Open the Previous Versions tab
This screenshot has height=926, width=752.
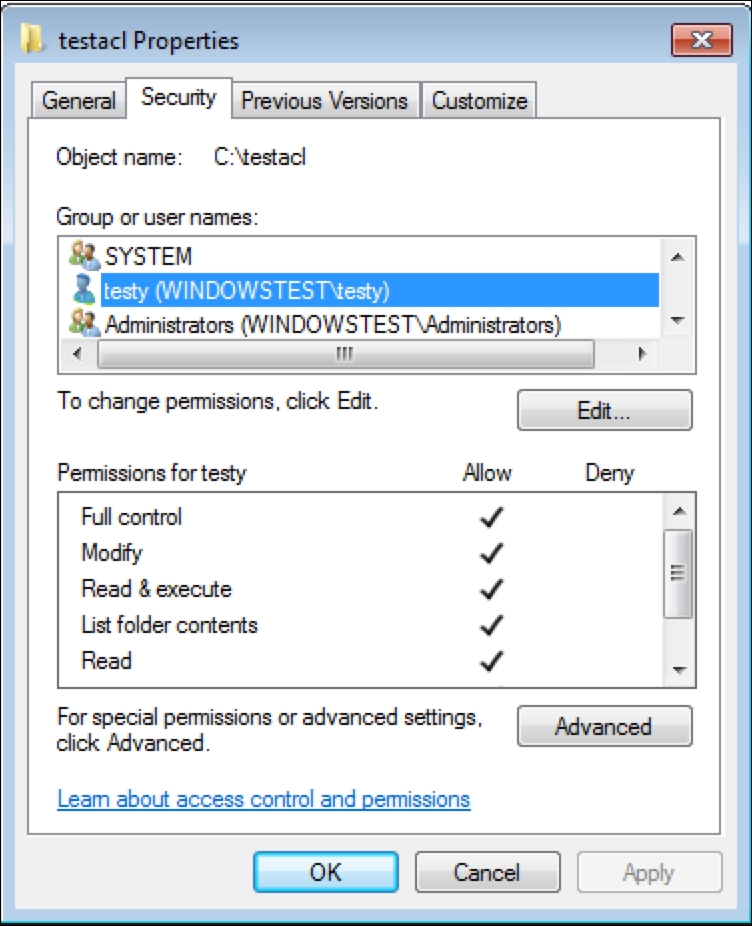click(x=324, y=101)
